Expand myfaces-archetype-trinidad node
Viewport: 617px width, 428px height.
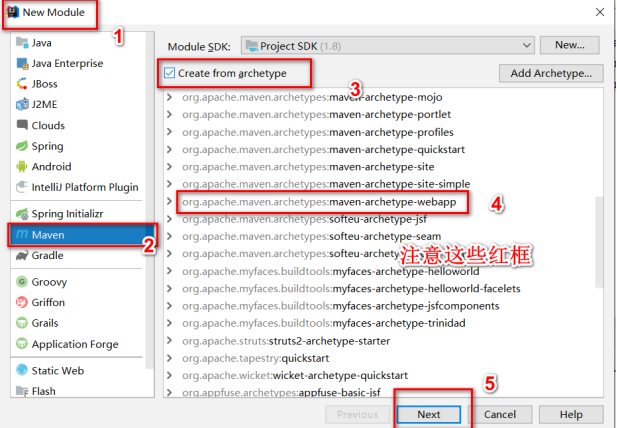170,323
